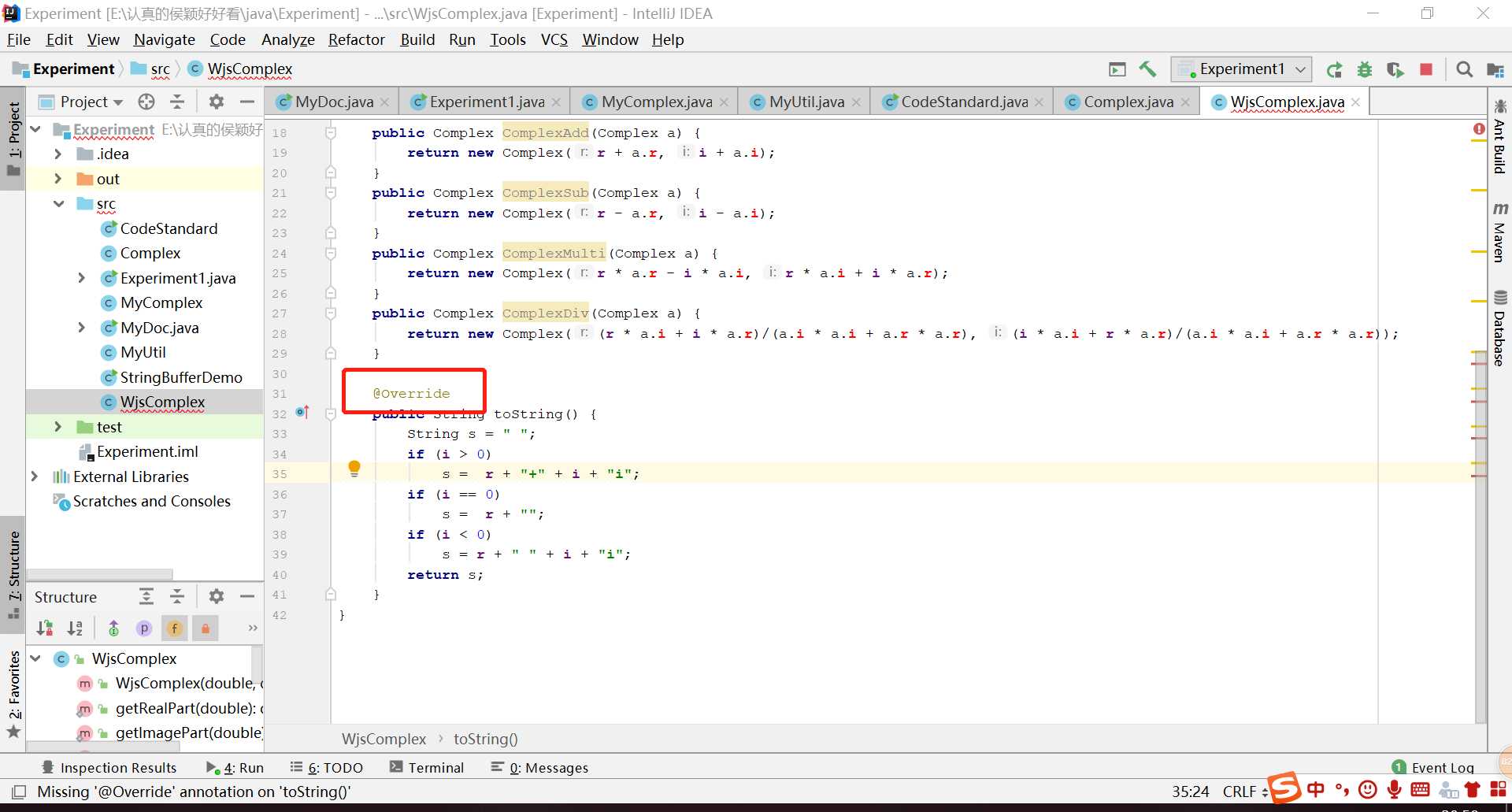This screenshot has width=1512, height=812.
Task: Sort Structure by visibility icon
Action: point(45,628)
